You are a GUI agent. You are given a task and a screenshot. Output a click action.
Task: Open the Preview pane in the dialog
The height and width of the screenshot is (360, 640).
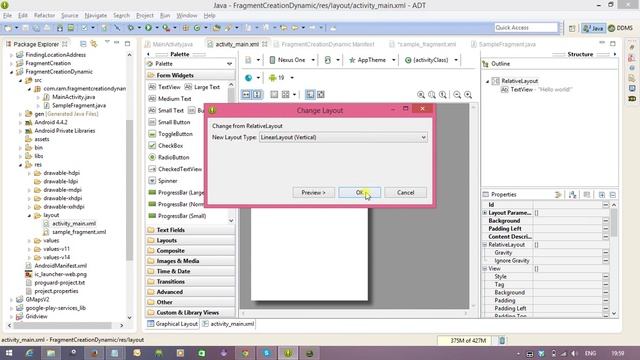[x=313, y=193]
